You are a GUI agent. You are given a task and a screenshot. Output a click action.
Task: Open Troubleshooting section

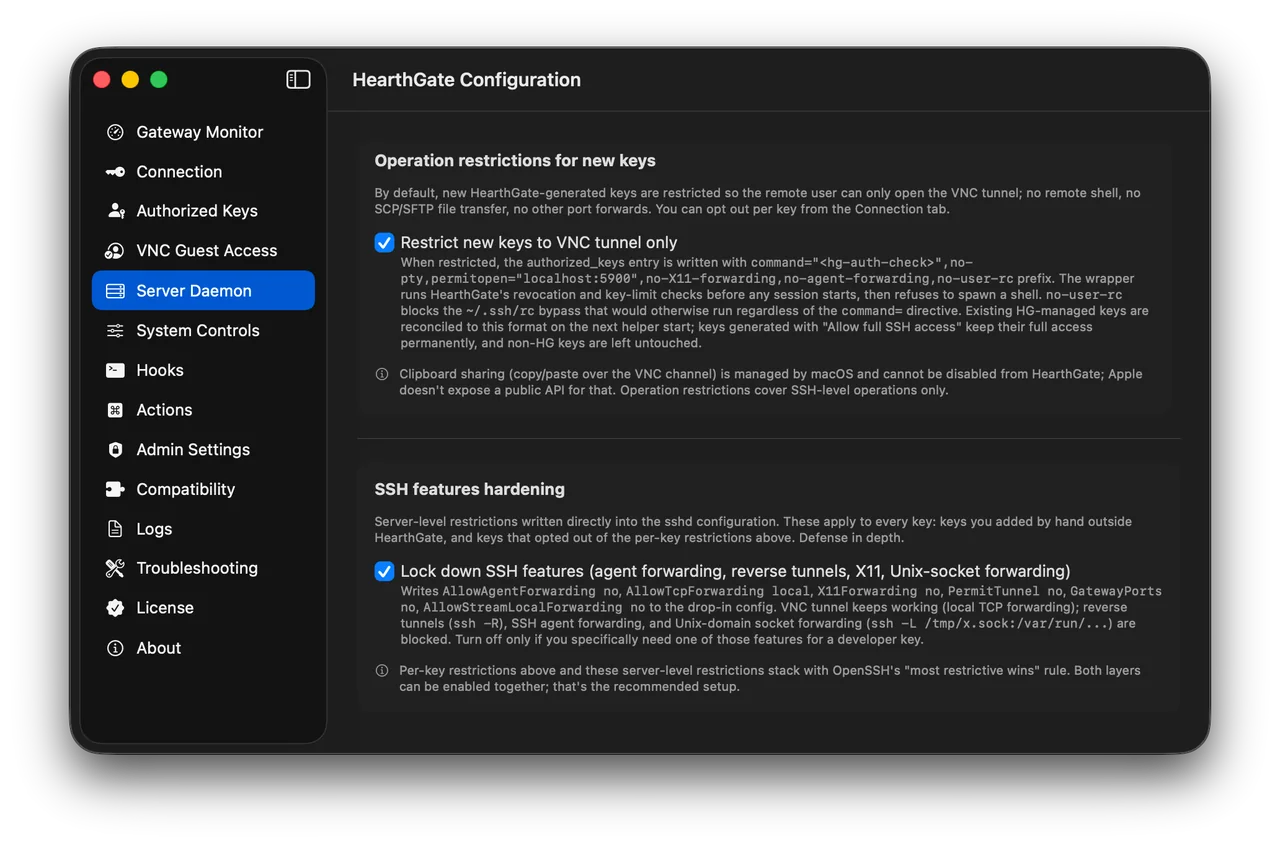pos(203,568)
